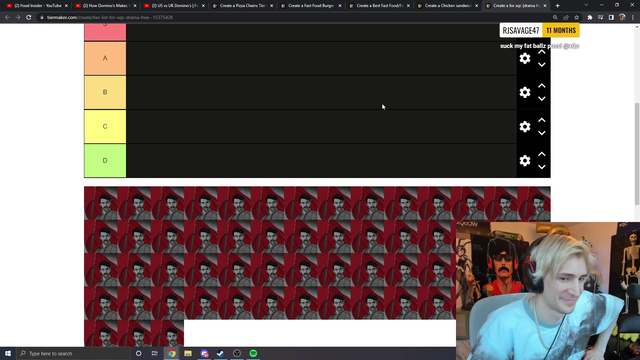Reload the tiermaker page

(29, 18)
